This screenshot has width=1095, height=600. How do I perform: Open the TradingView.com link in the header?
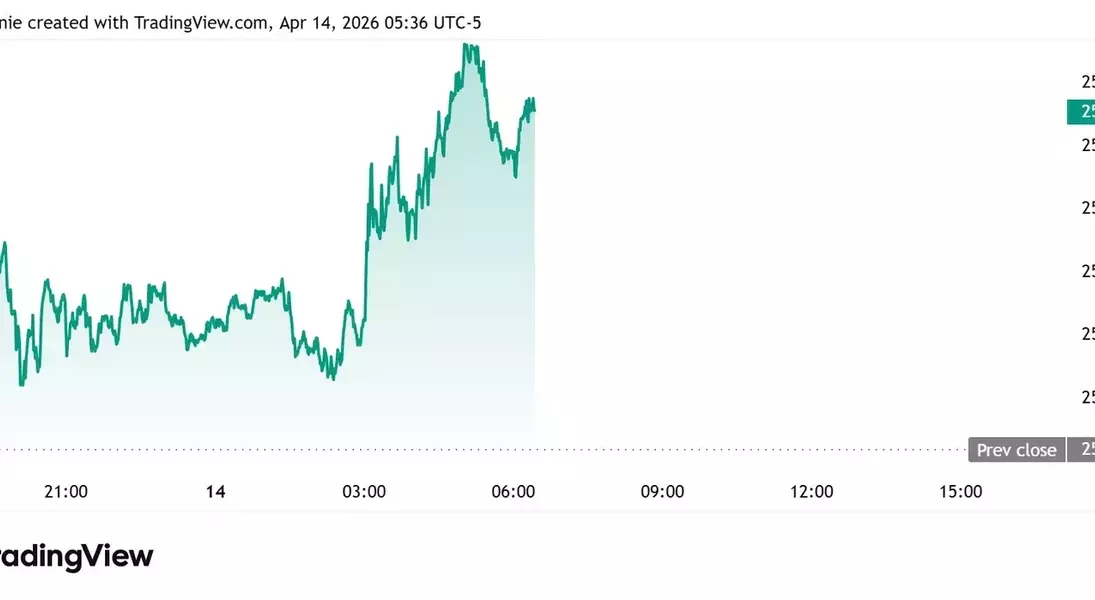[x=199, y=22]
